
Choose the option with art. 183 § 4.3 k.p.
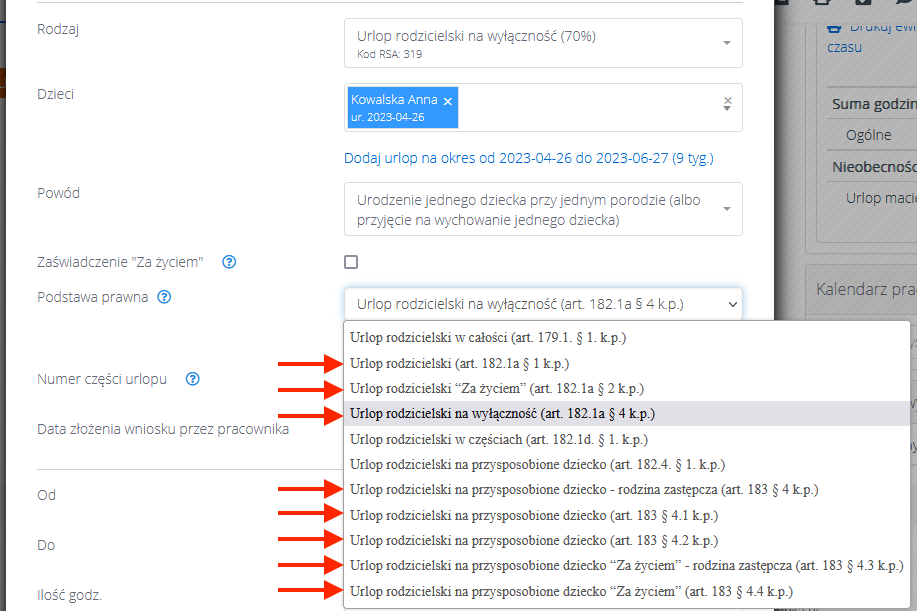coord(627,567)
